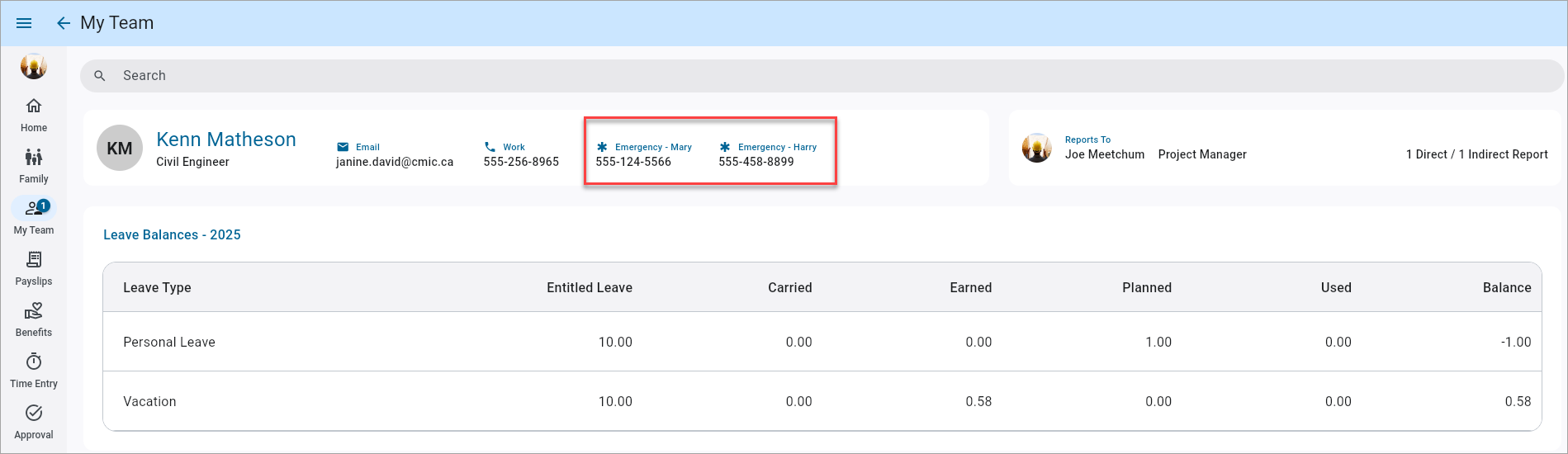1568x454 pixels.
Task: Click the email janine.david@cmic.ca
Action: click(x=395, y=162)
